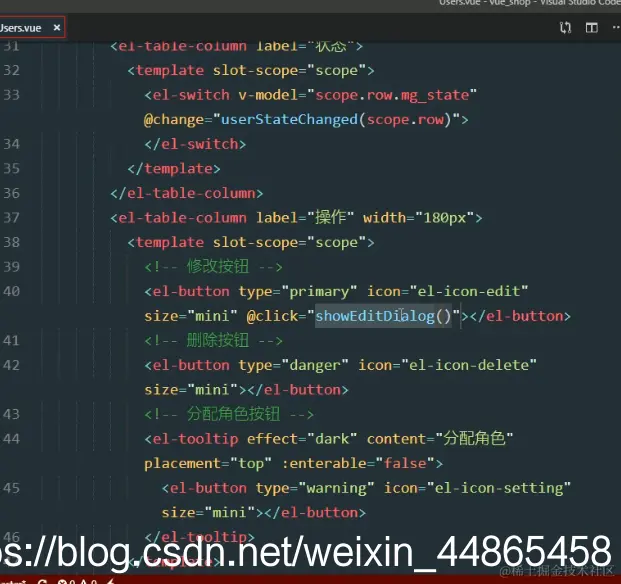Click the </el-switch> closing tag
The image size is (621, 584).
coord(195,144)
